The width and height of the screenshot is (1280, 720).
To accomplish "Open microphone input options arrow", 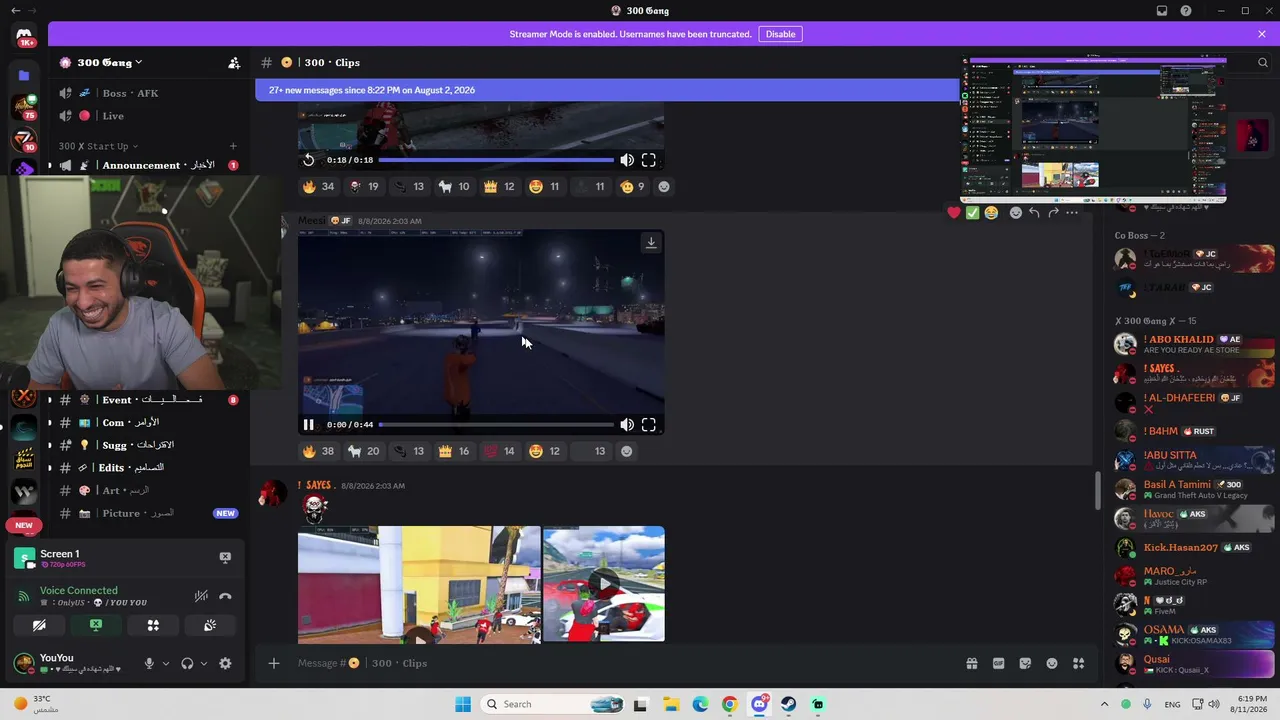I will (166, 663).
